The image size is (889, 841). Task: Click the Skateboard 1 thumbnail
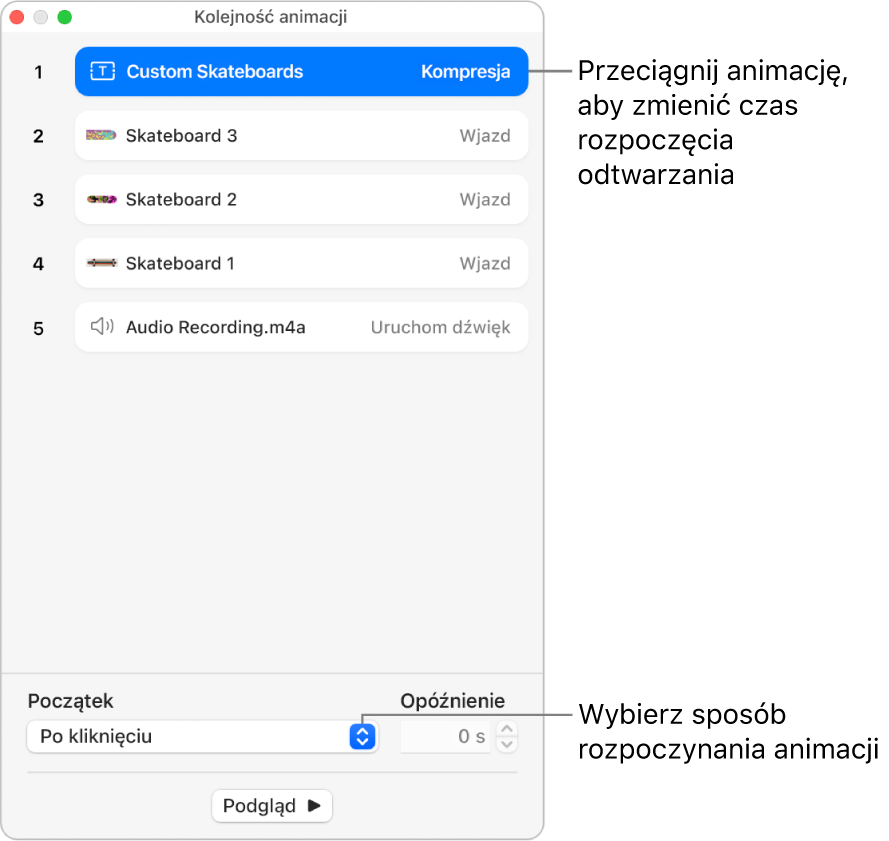pos(101,263)
